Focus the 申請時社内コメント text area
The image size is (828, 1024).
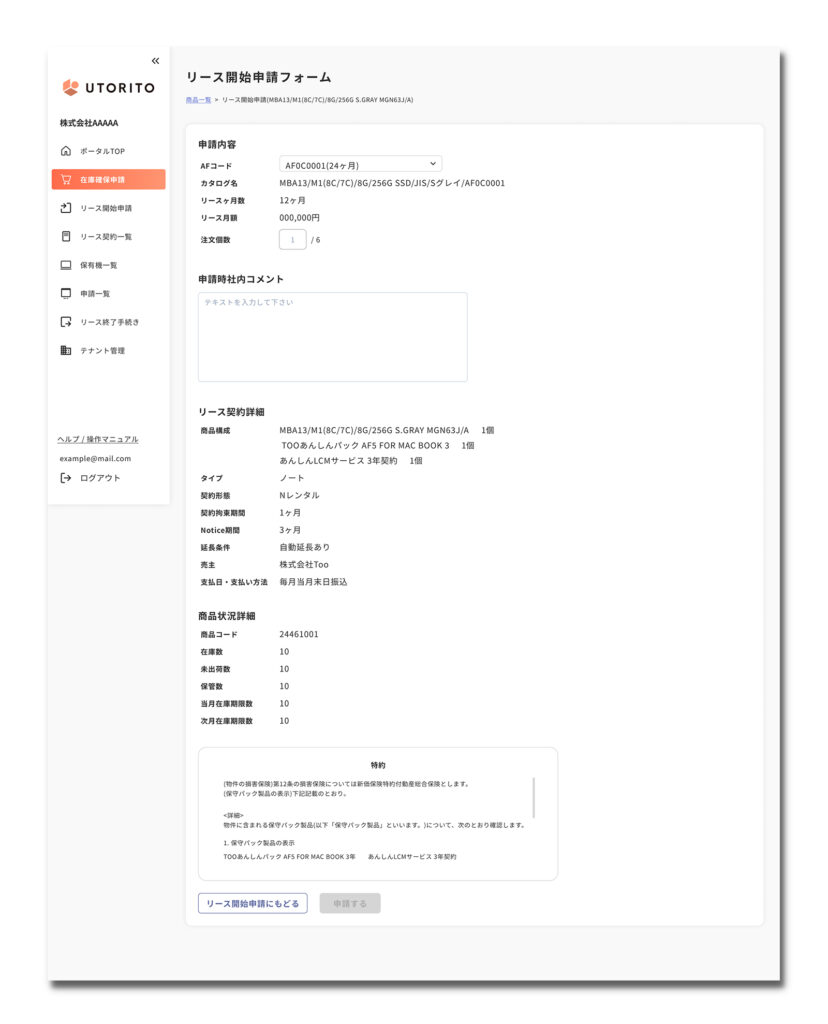tap(332, 337)
